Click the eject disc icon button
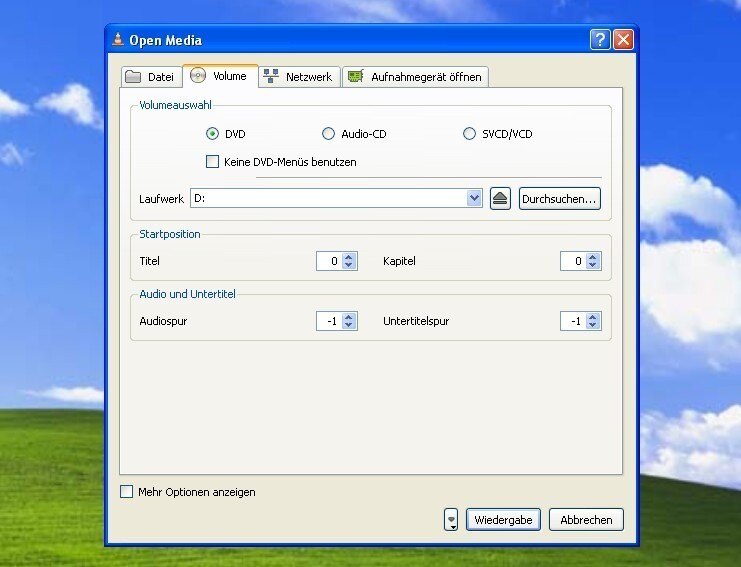The image size is (741, 567). tap(501, 199)
